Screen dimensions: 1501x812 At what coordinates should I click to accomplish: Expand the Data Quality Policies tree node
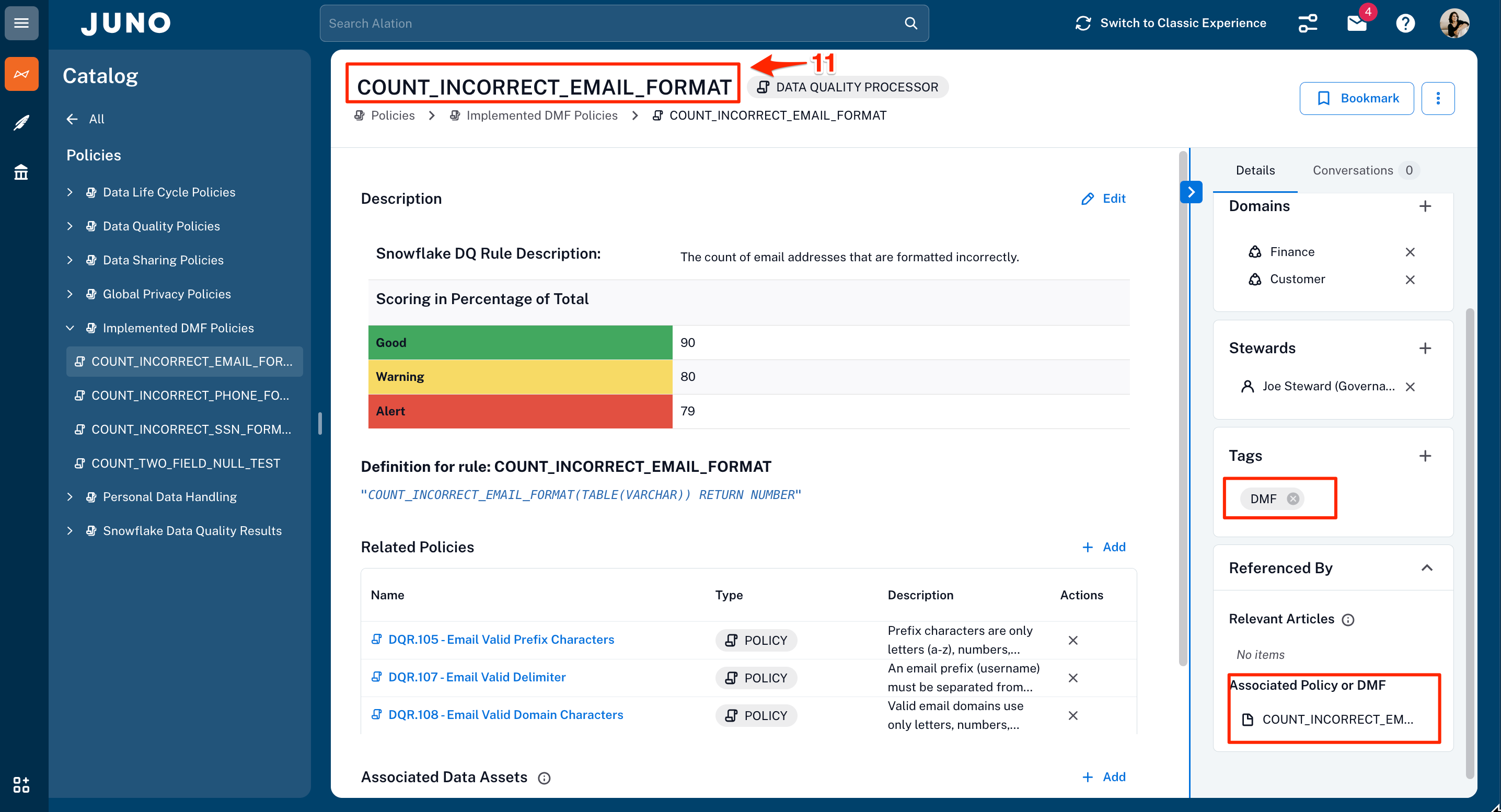[70, 226]
